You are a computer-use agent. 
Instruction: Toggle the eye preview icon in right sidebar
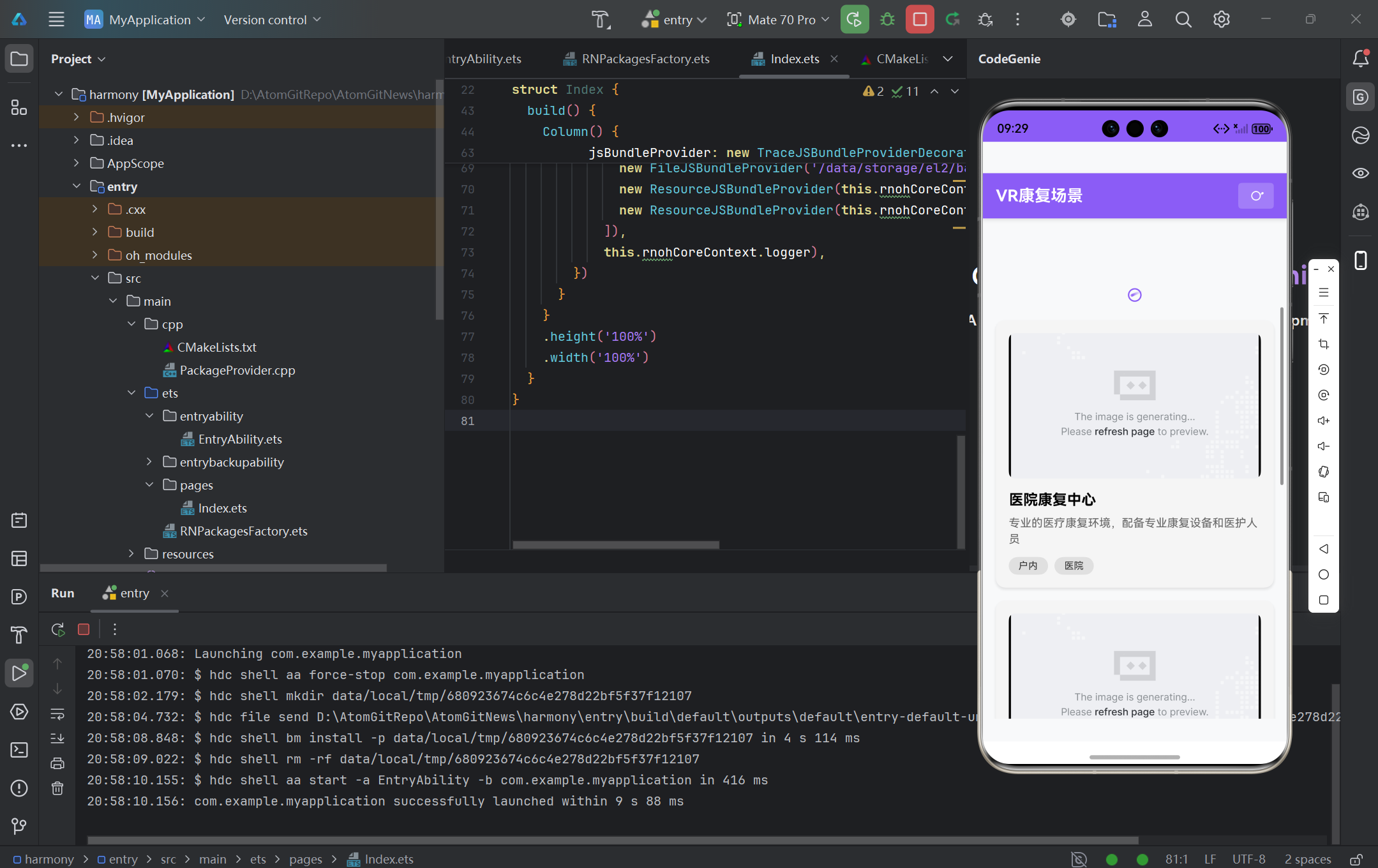(1360, 174)
